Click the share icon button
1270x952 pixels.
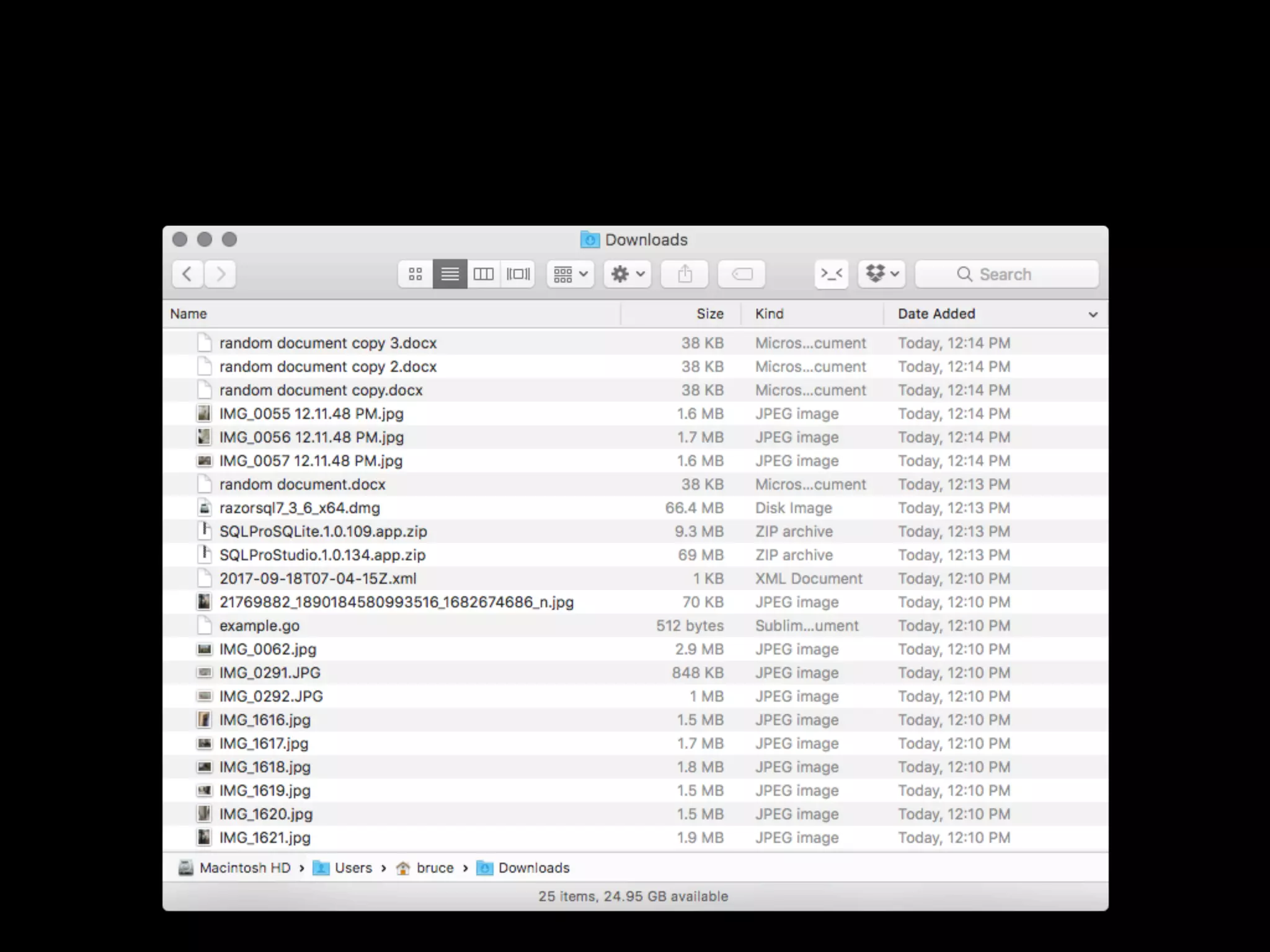coord(685,274)
